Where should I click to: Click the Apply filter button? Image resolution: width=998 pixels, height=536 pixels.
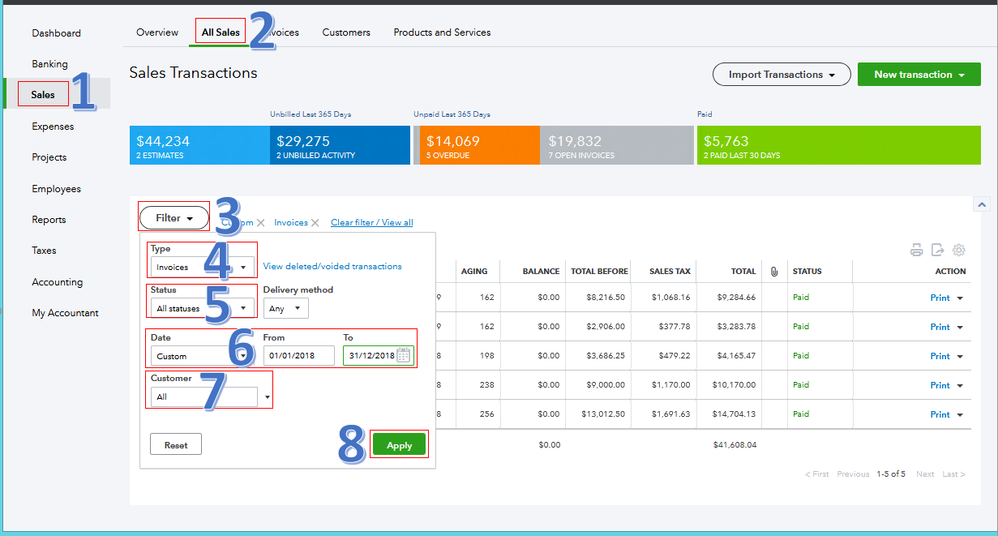(x=399, y=445)
